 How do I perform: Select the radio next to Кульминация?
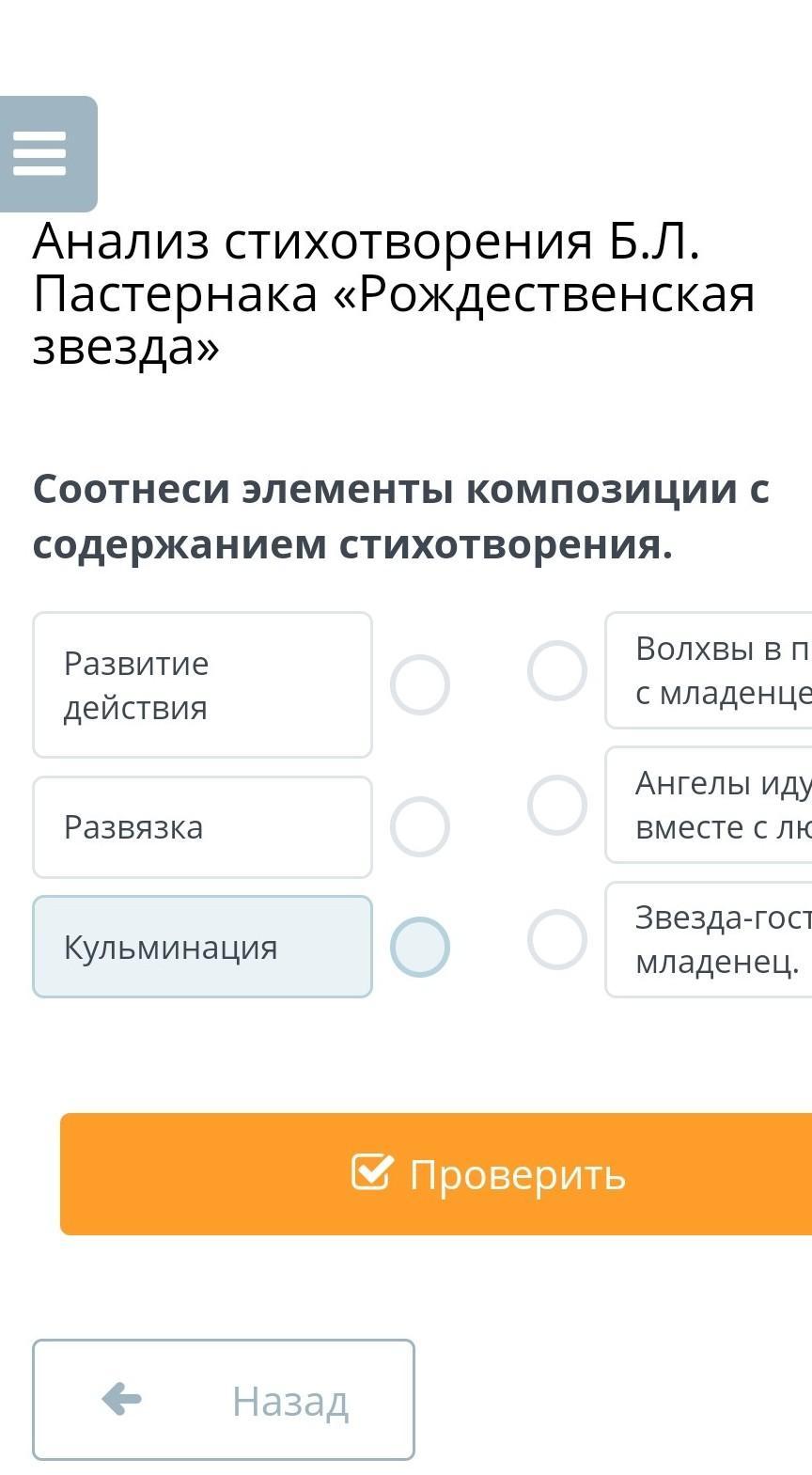pyautogui.click(x=419, y=947)
